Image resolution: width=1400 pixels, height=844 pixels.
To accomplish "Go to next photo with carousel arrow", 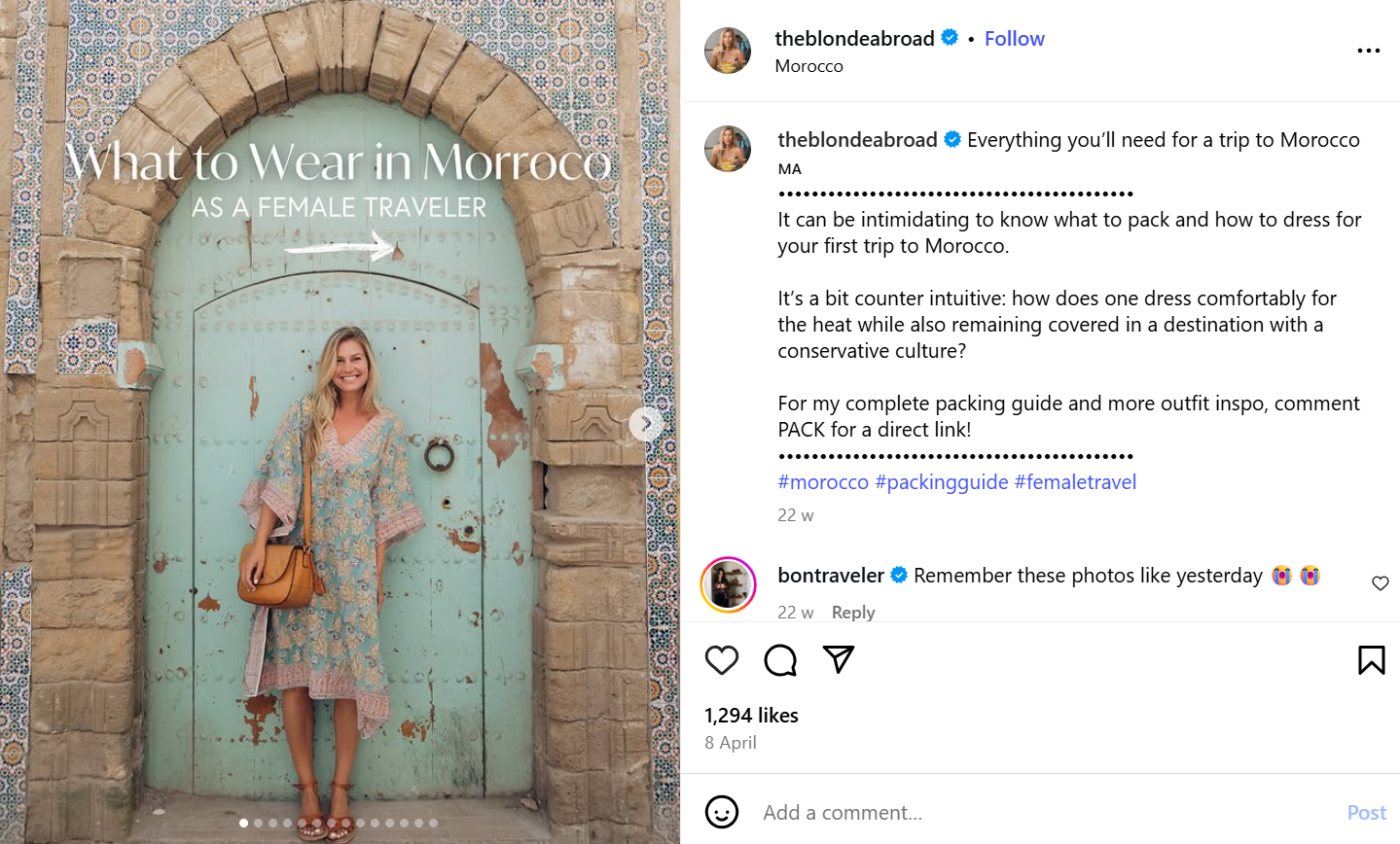I will 646,424.
